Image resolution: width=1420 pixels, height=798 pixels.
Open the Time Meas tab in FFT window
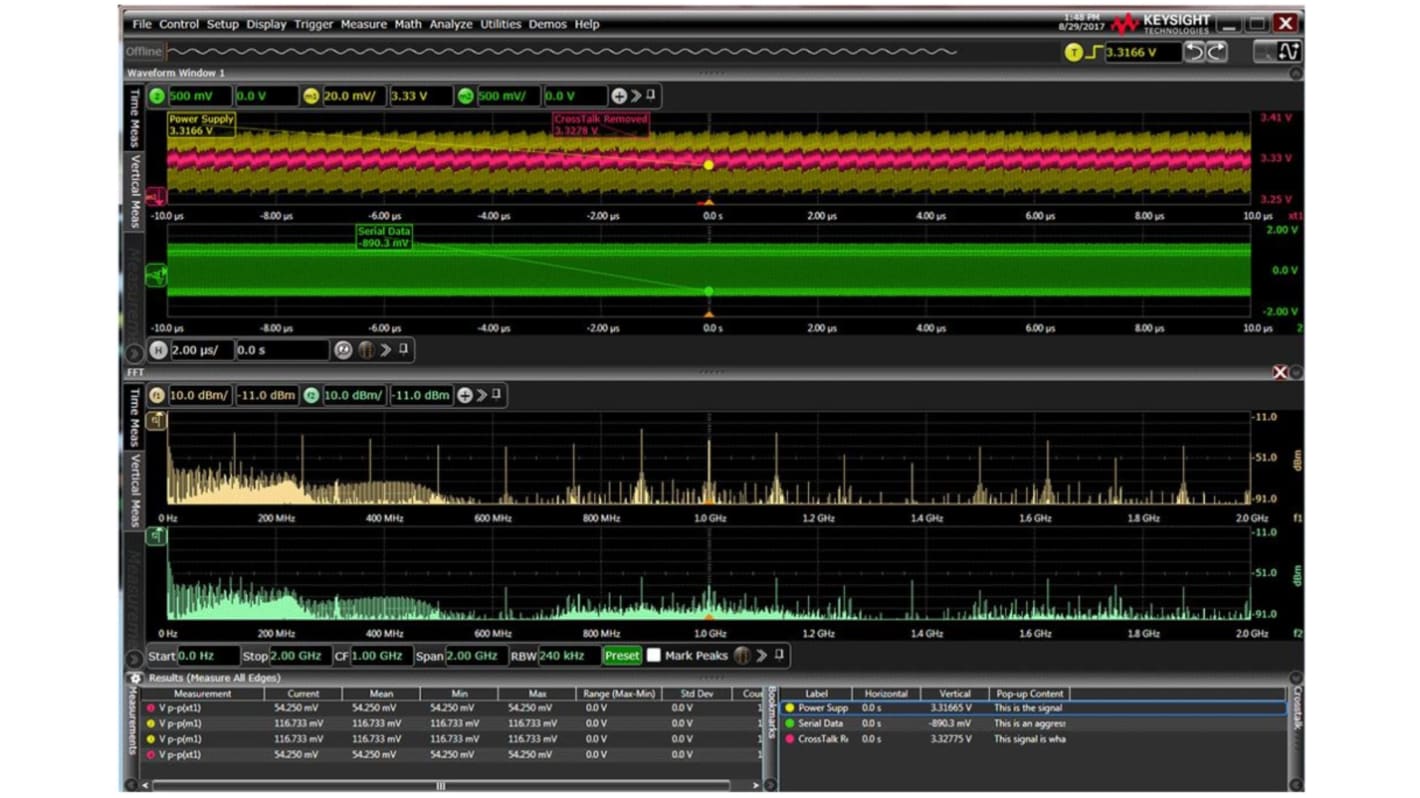click(134, 415)
